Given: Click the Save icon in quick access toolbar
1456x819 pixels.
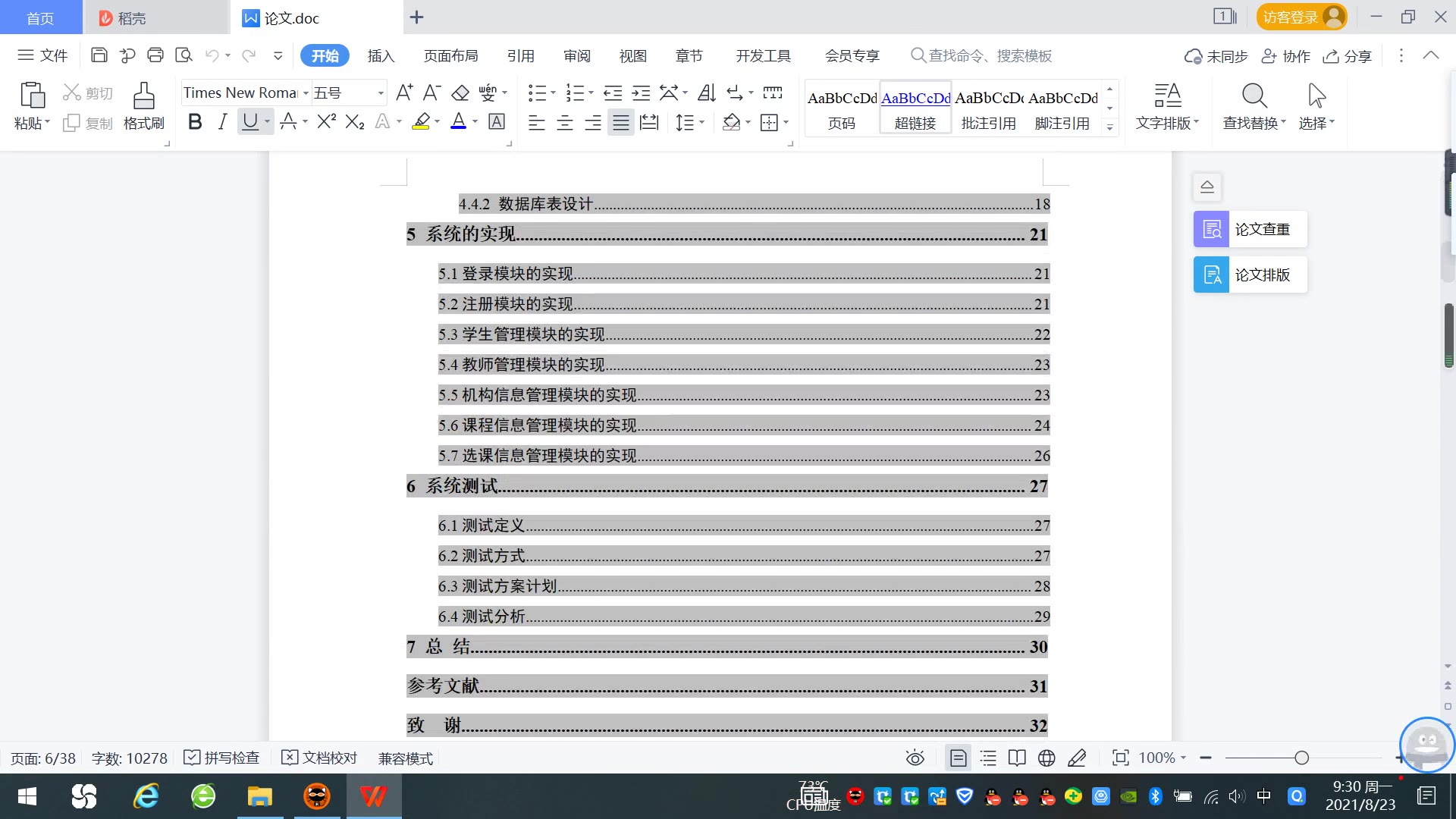Looking at the screenshot, I should pos(99,55).
